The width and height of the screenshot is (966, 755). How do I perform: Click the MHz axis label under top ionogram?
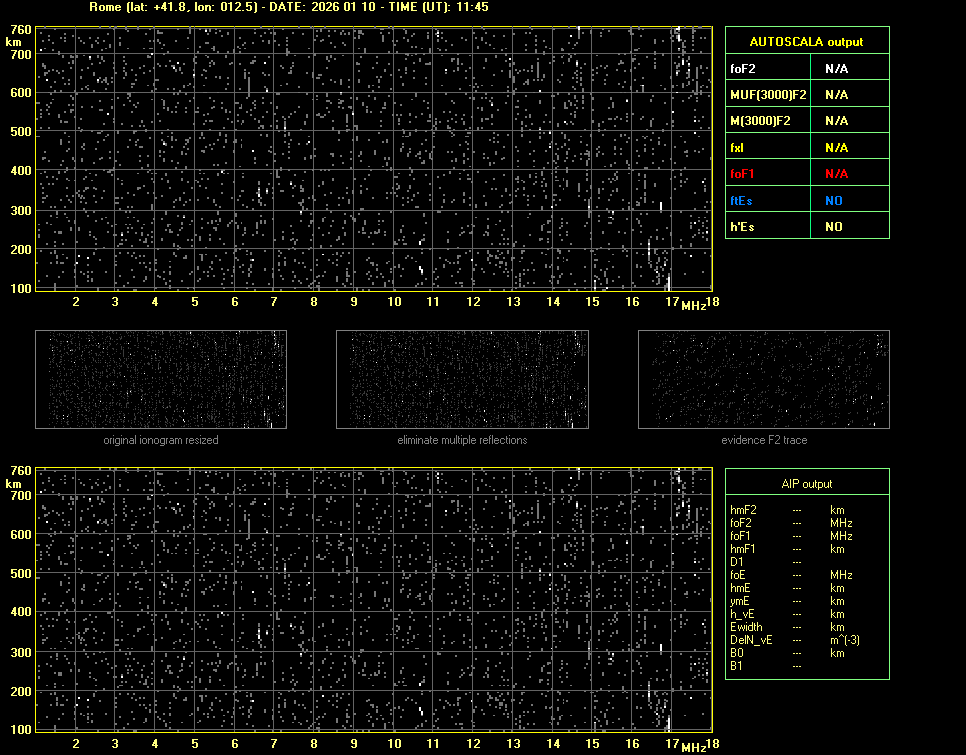(x=693, y=304)
